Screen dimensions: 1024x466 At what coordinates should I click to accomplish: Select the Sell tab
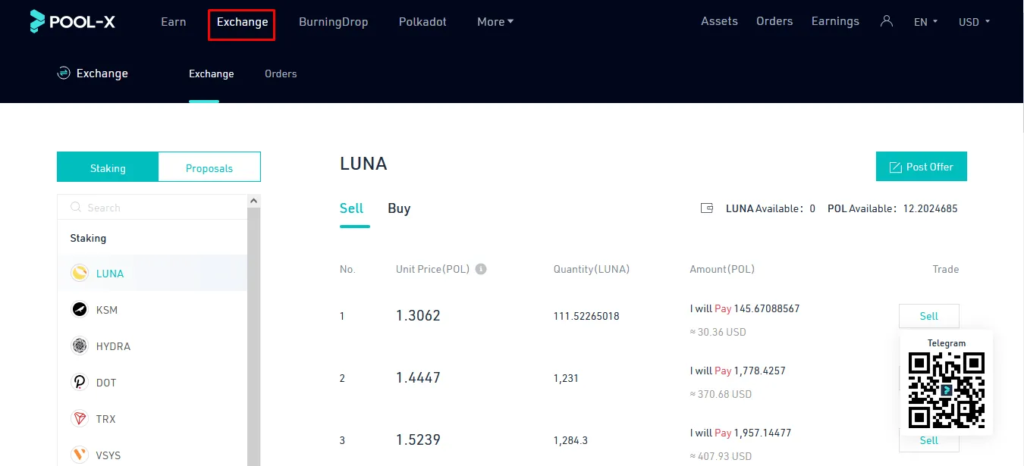click(x=351, y=209)
